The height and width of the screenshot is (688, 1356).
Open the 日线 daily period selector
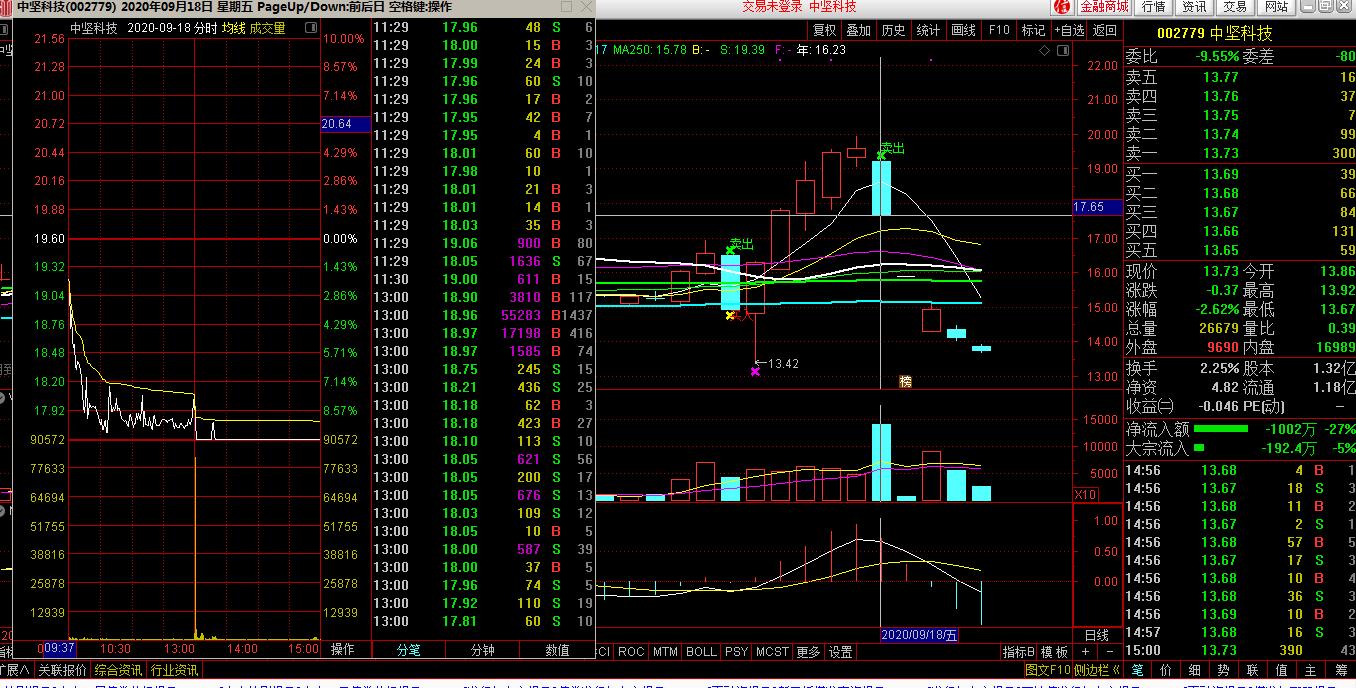(x=1097, y=635)
